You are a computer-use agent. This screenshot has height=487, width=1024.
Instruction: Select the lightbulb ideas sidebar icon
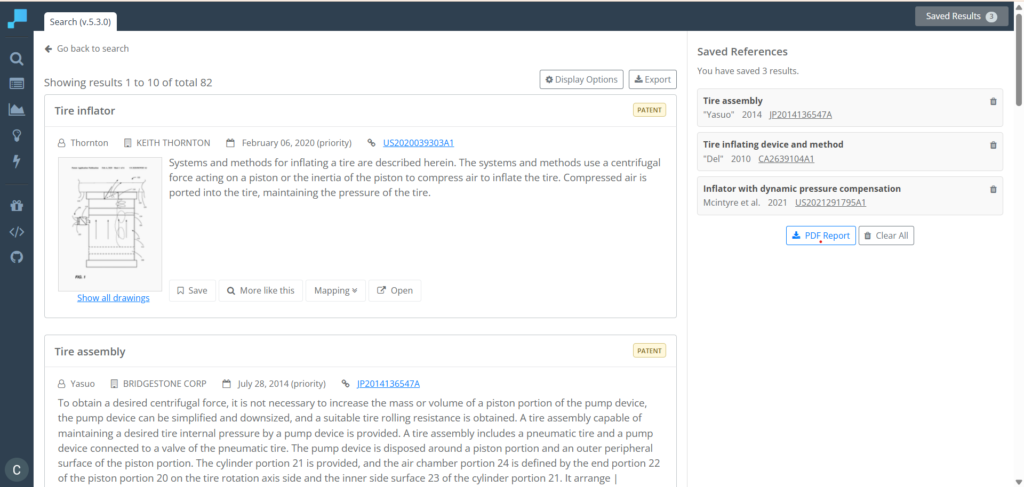(17, 135)
